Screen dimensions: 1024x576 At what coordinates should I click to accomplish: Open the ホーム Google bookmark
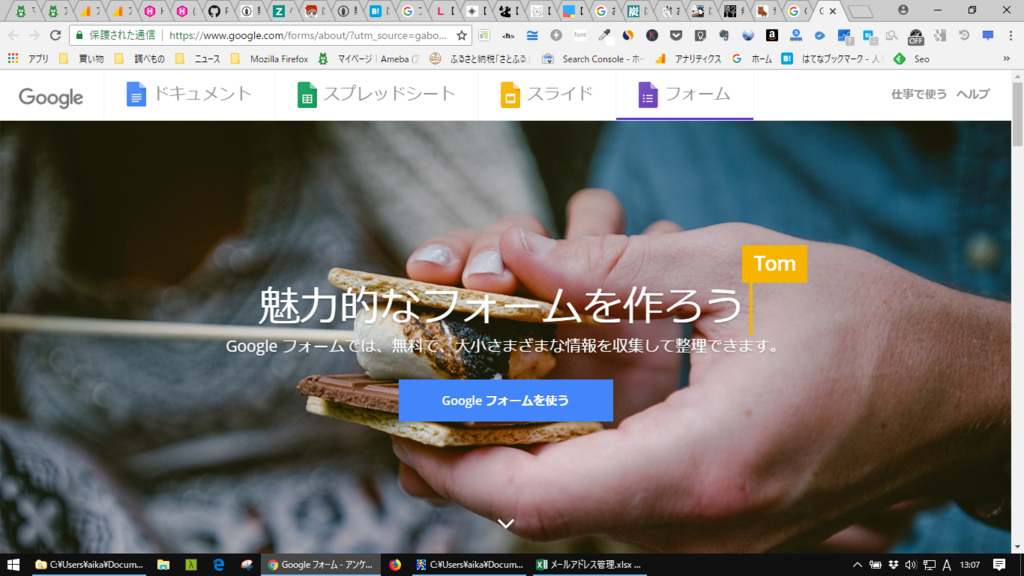752,59
